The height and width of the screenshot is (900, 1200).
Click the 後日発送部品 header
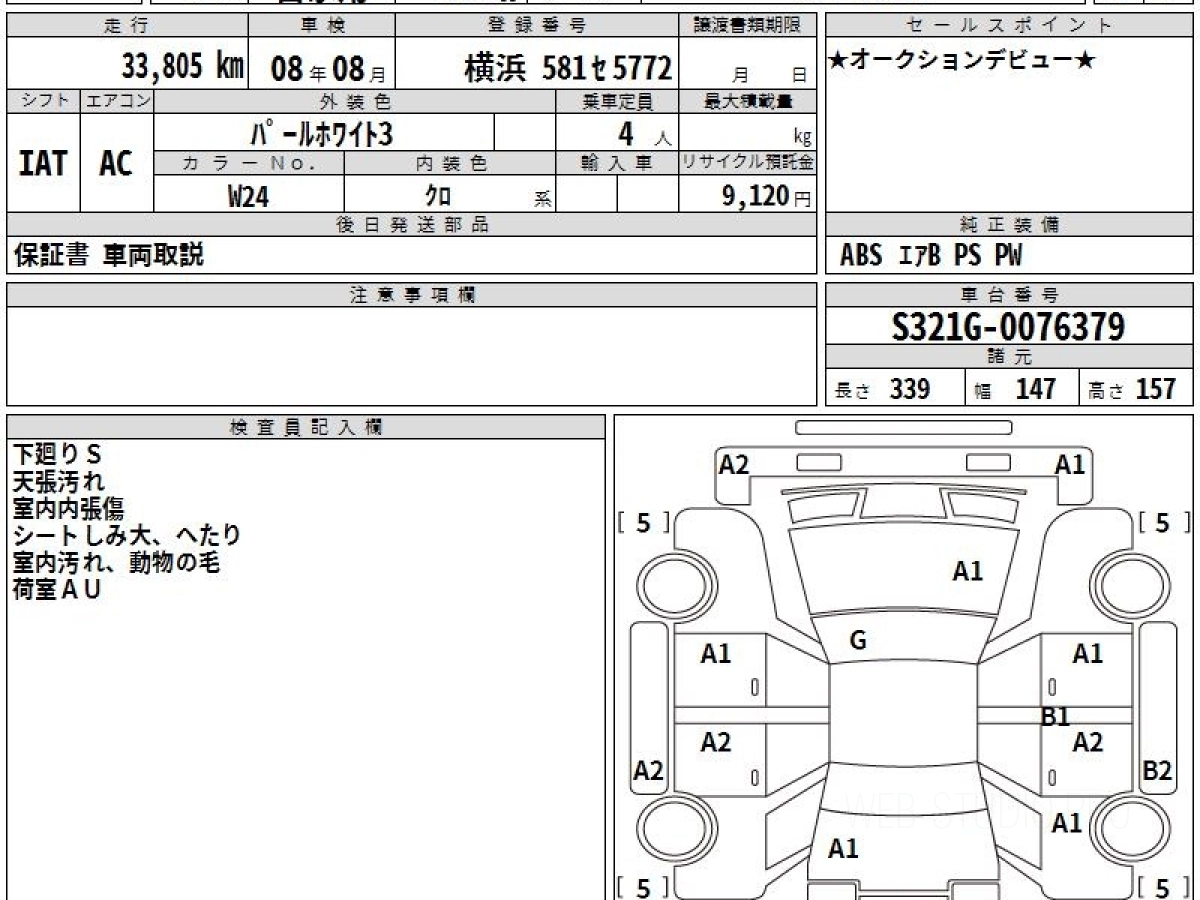(411, 225)
